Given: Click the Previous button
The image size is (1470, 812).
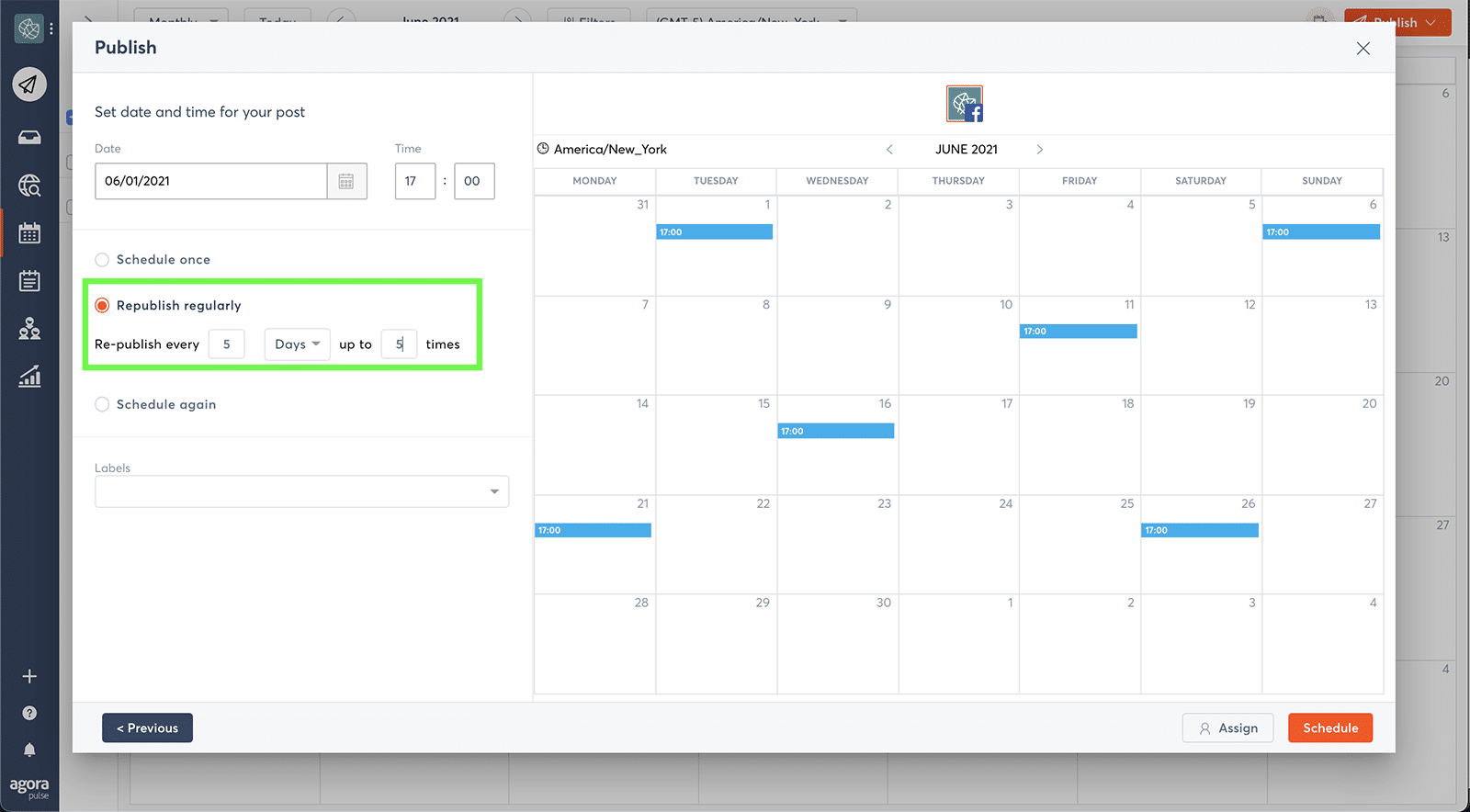Looking at the screenshot, I should (x=147, y=727).
